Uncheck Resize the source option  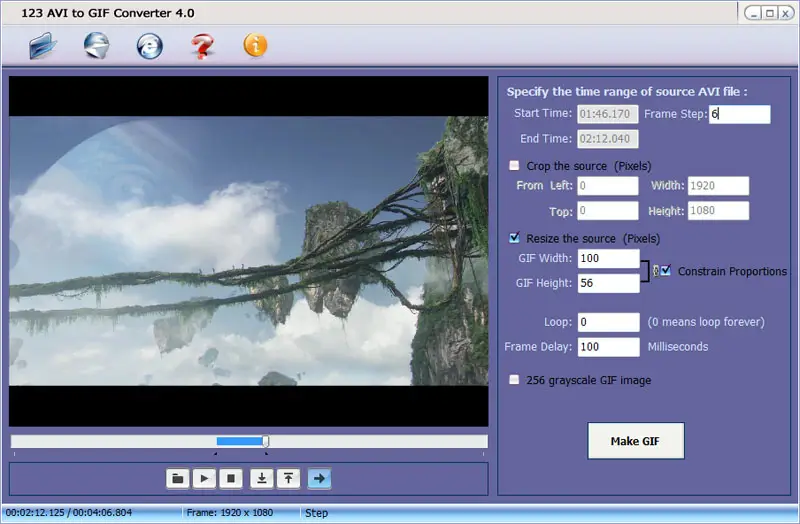[x=514, y=238]
